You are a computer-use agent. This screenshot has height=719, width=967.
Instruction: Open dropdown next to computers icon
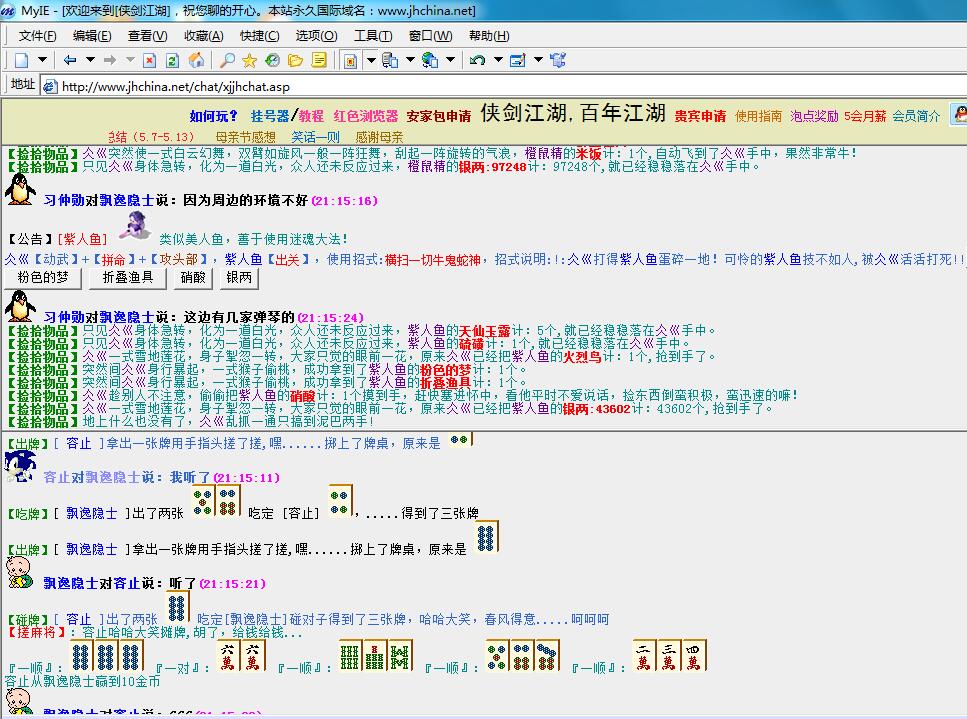click(x=411, y=60)
